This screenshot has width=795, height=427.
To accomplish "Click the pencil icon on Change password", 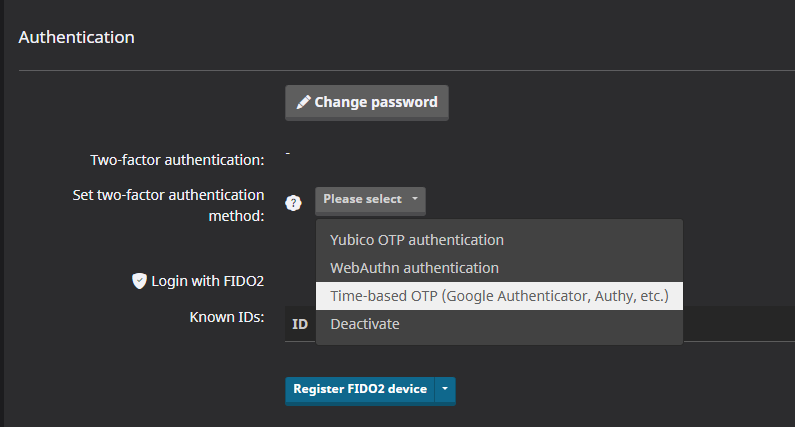I will click(x=303, y=102).
